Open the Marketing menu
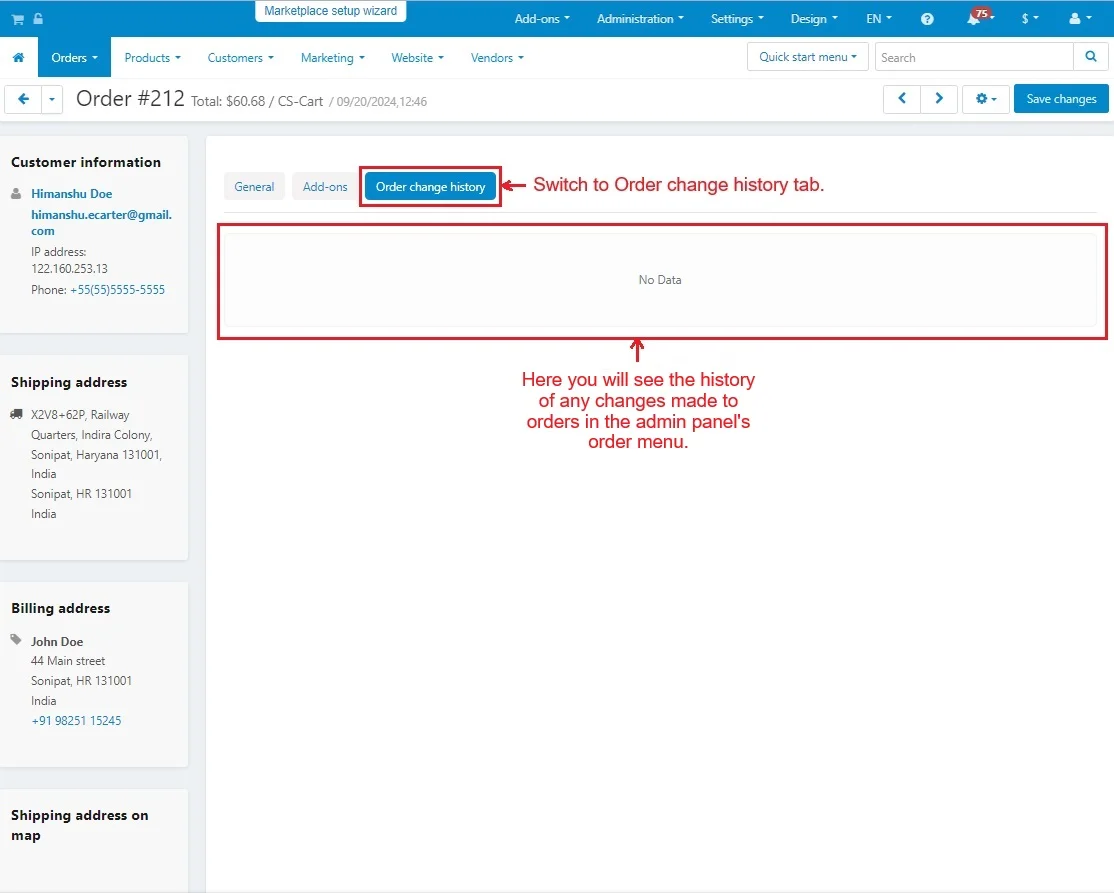The image size is (1114, 893). pyautogui.click(x=332, y=58)
